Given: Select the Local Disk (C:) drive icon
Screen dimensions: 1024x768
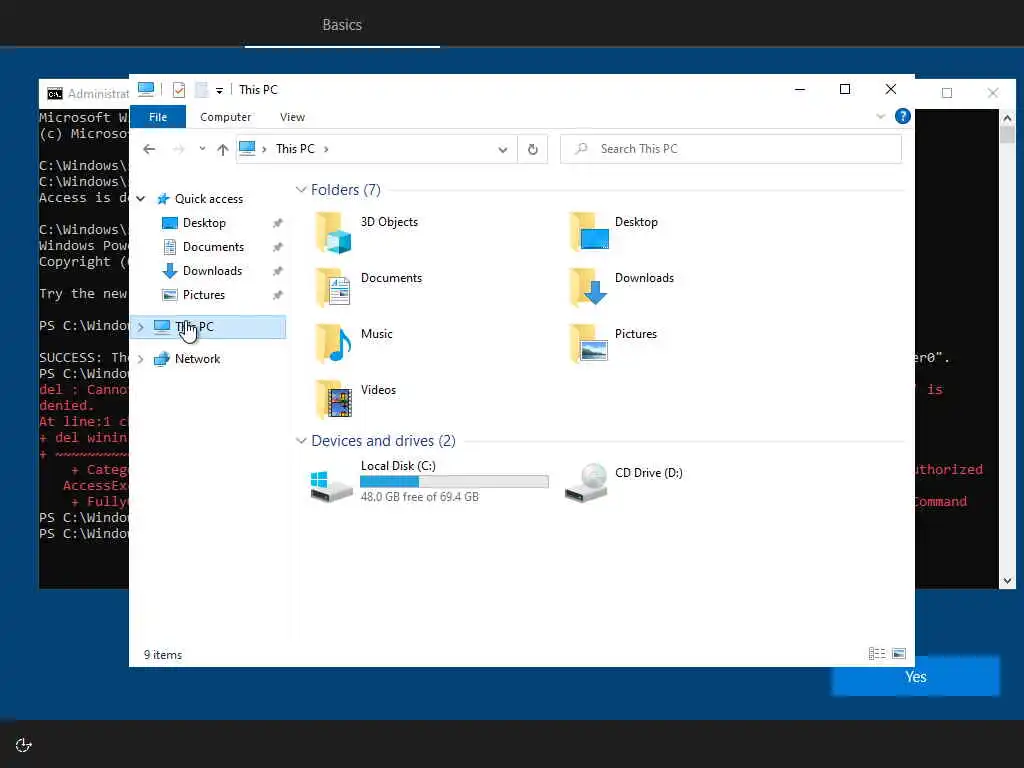Looking at the screenshot, I should 331,486.
